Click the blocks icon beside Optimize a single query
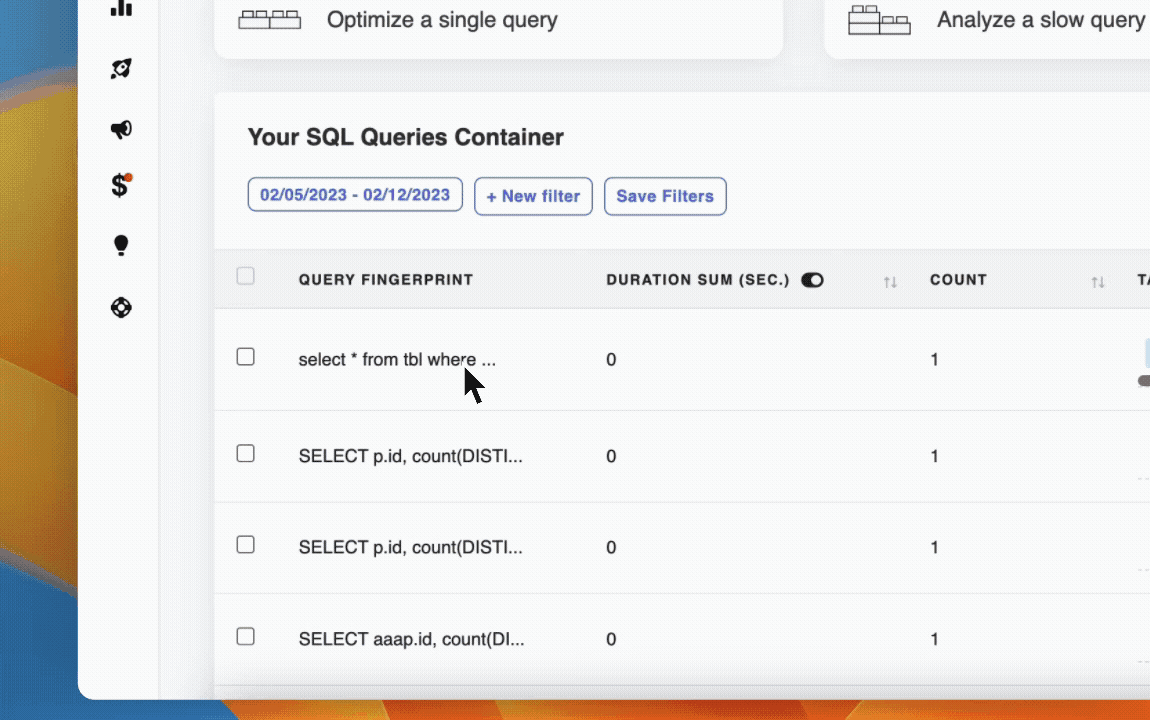This screenshot has width=1150, height=720. (x=270, y=20)
